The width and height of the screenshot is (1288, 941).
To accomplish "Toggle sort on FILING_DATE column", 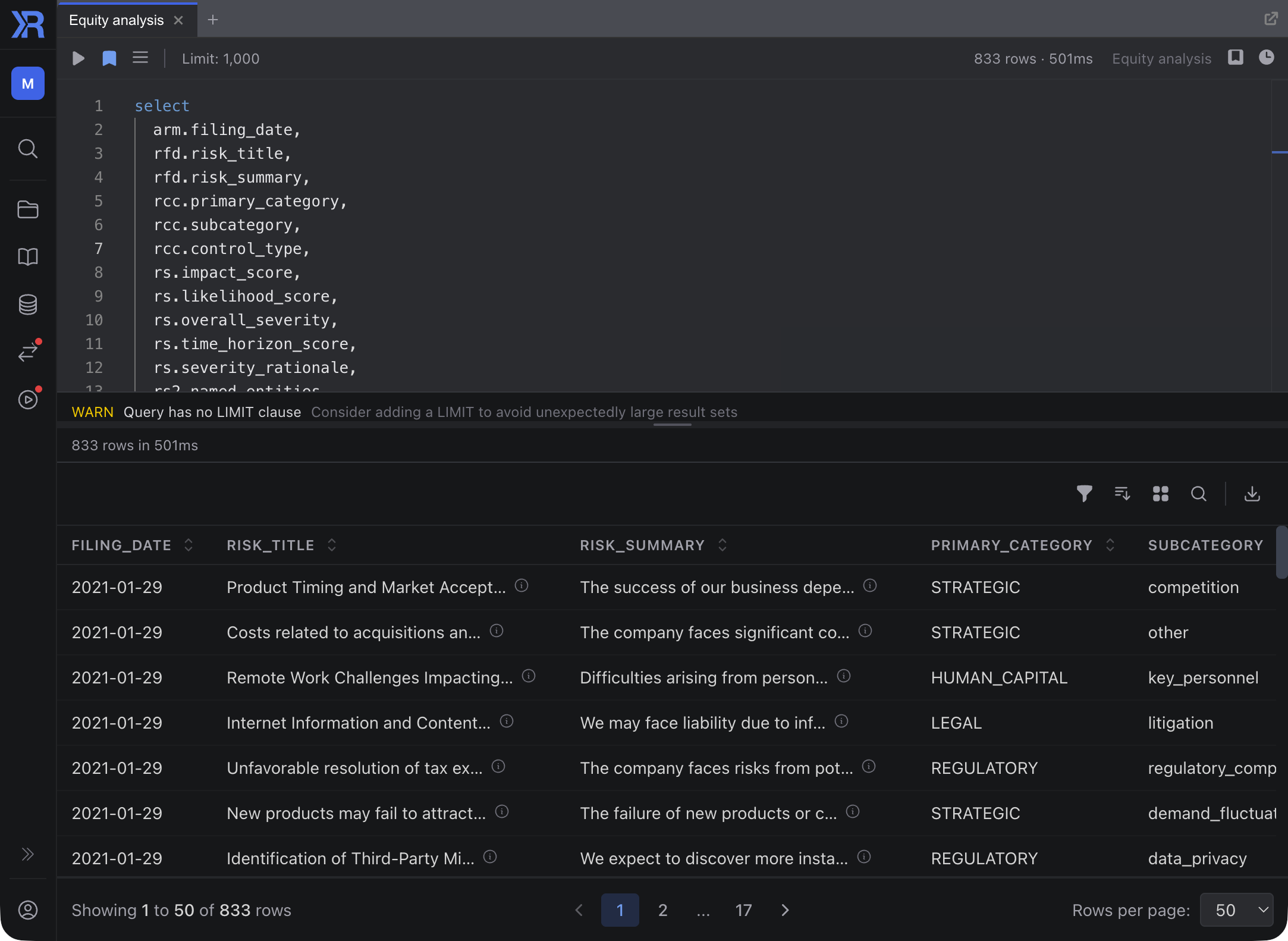I will pyautogui.click(x=189, y=544).
